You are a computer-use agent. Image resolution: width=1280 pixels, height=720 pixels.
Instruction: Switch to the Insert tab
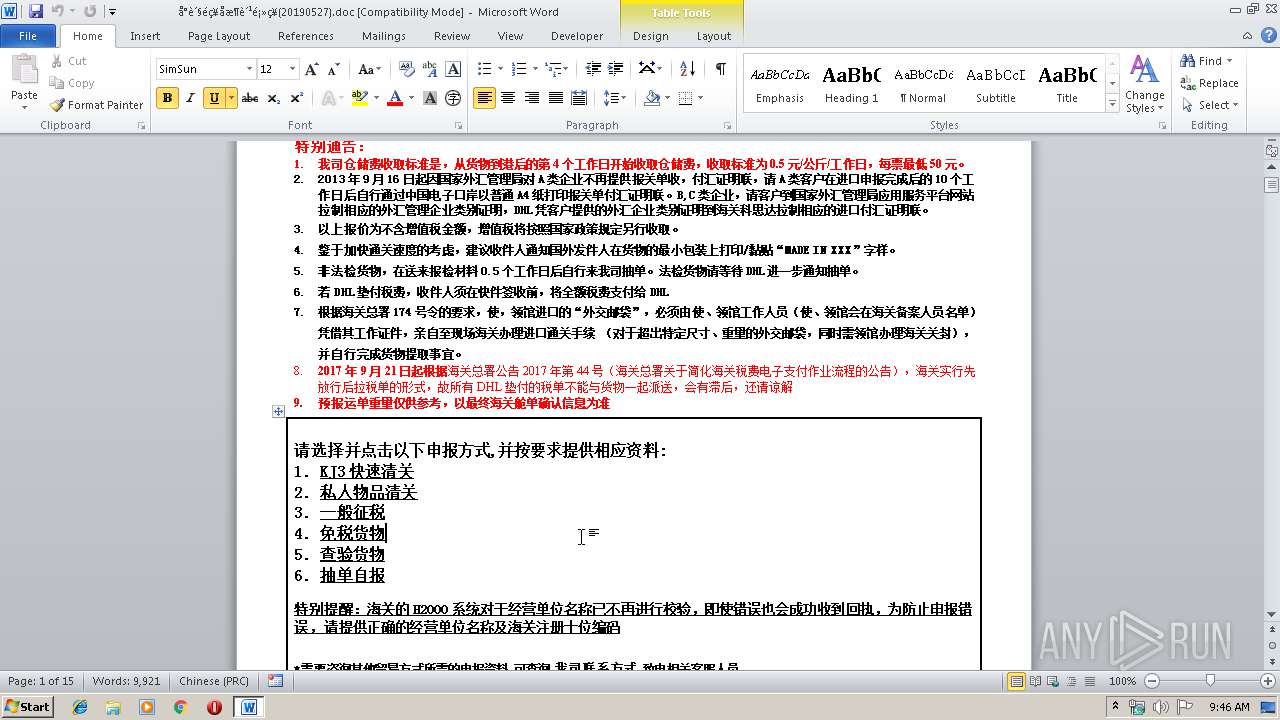pyautogui.click(x=145, y=36)
